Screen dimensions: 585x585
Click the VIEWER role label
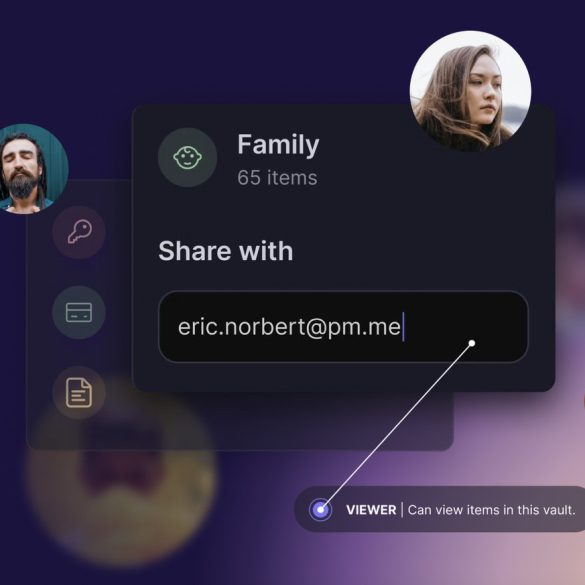pyautogui.click(x=371, y=510)
